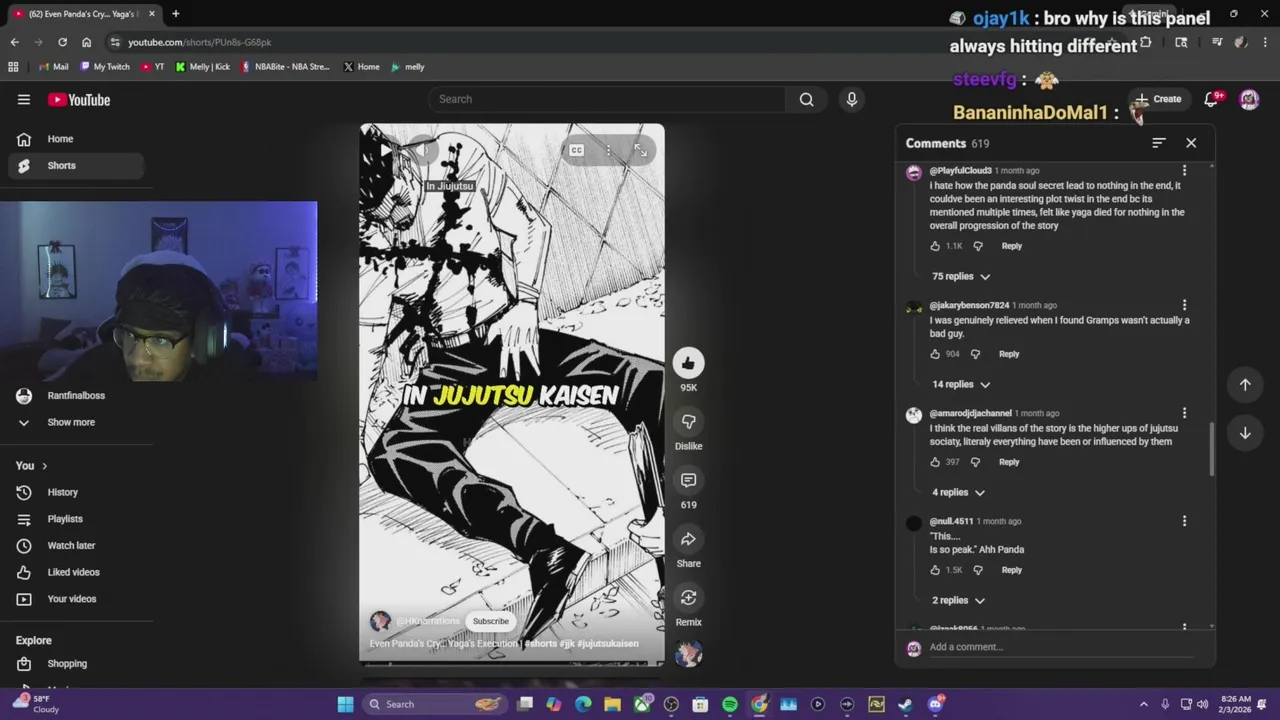Open Steam from the taskbar
Image resolution: width=1280 pixels, height=720 pixels.
tap(905, 704)
